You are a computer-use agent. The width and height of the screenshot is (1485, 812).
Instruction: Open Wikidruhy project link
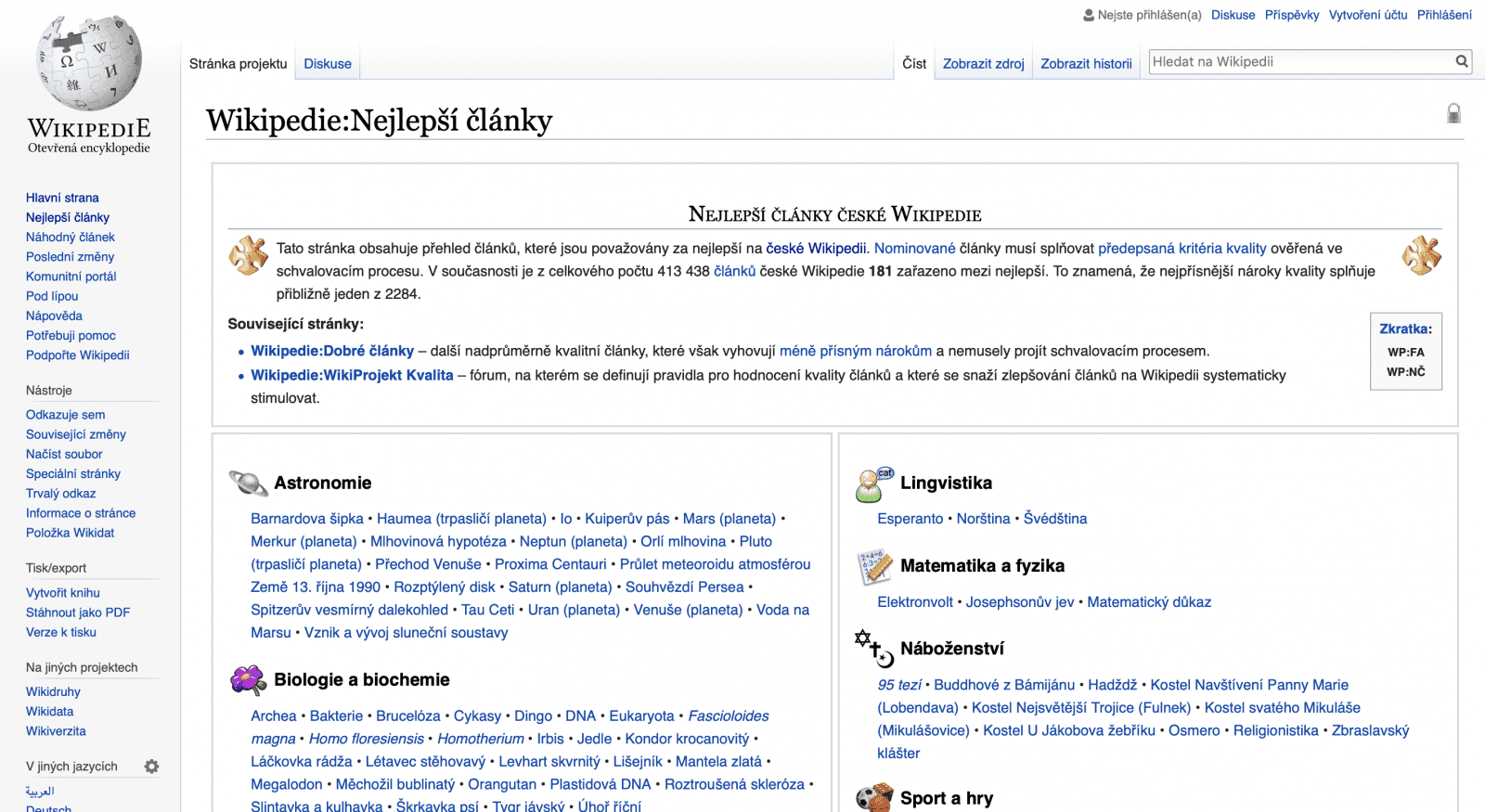[x=53, y=691]
